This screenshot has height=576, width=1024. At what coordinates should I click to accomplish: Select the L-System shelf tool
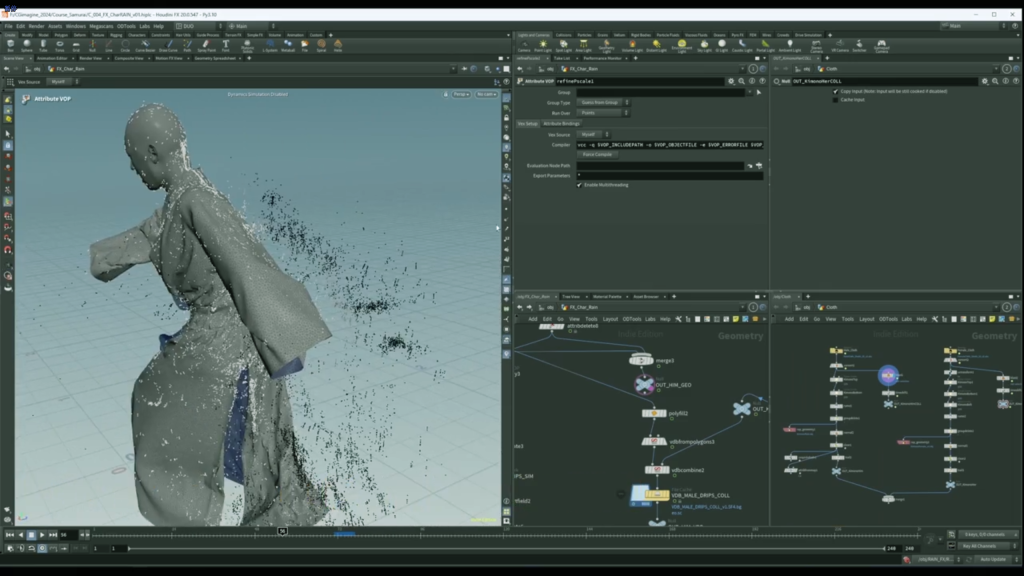(270, 45)
